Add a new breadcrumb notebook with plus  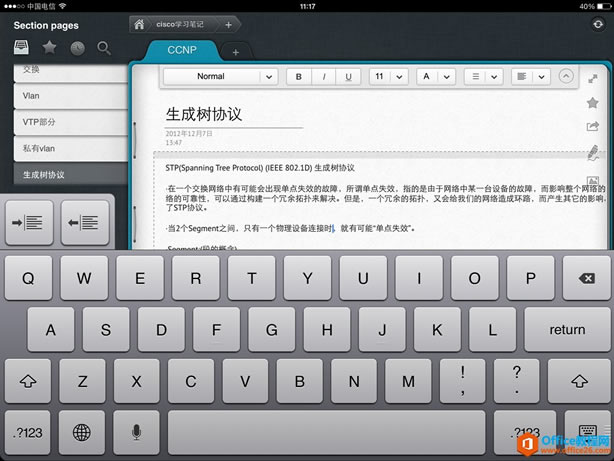coord(228,25)
